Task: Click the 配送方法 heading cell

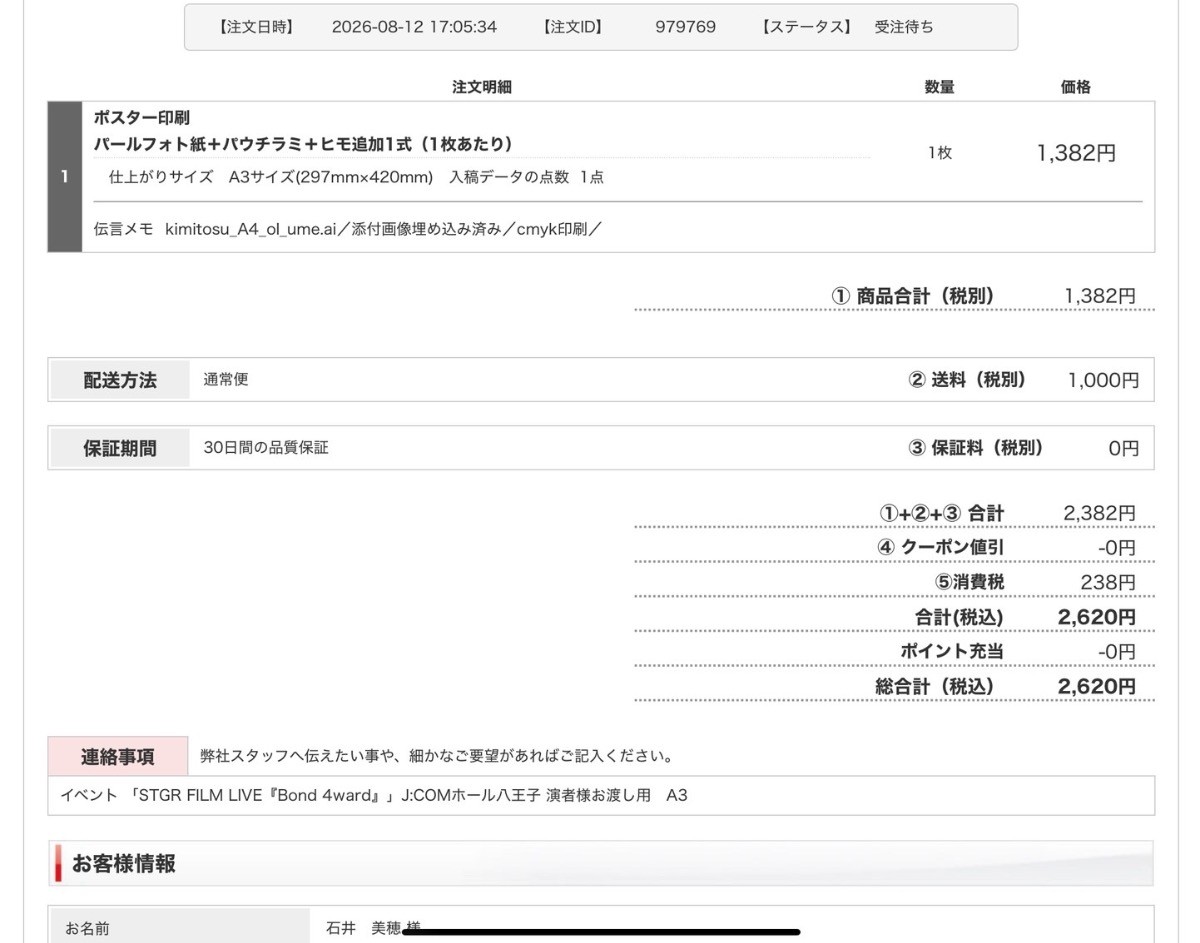Action: point(119,380)
